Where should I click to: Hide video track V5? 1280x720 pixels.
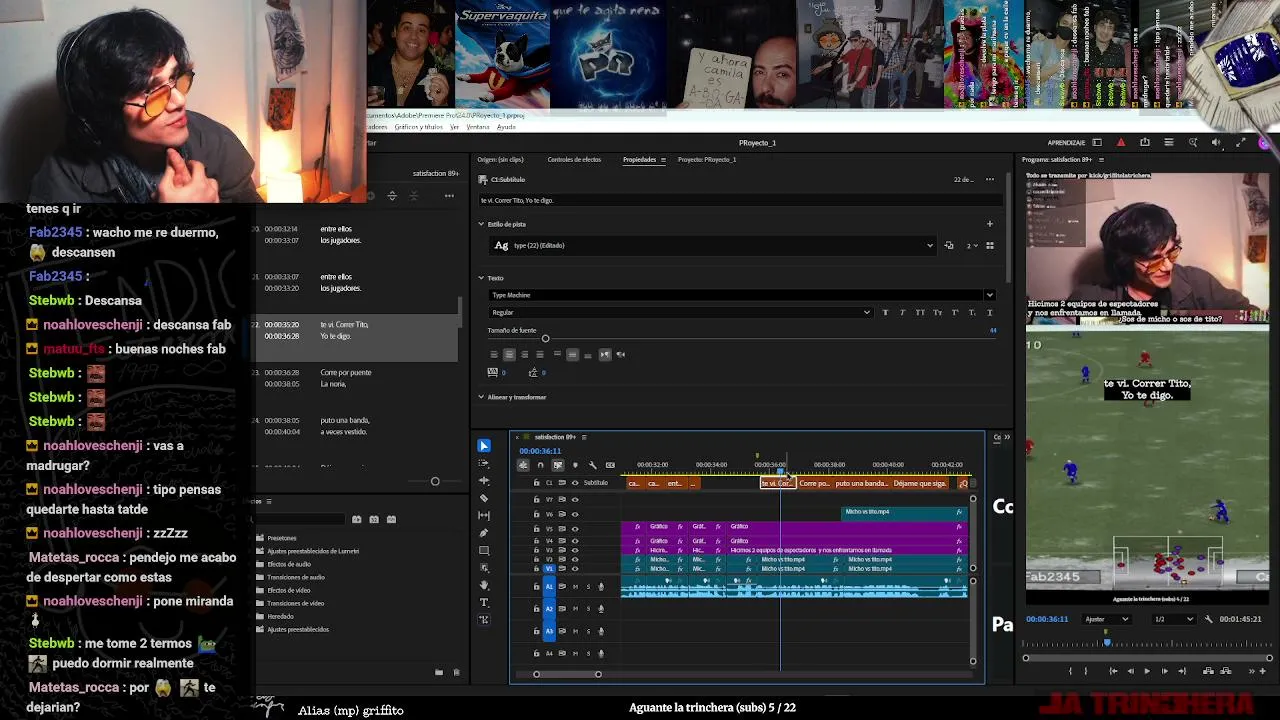click(x=575, y=528)
